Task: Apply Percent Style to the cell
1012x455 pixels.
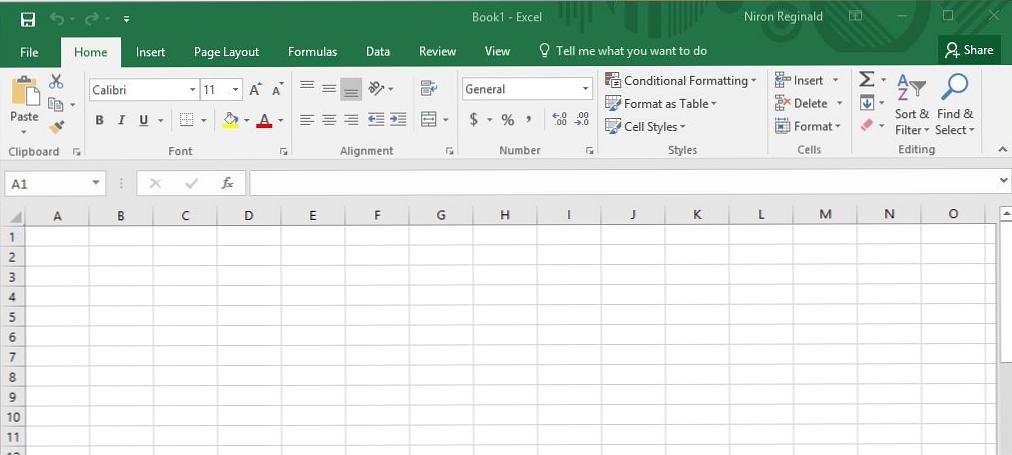Action: (x=507, y=120)
